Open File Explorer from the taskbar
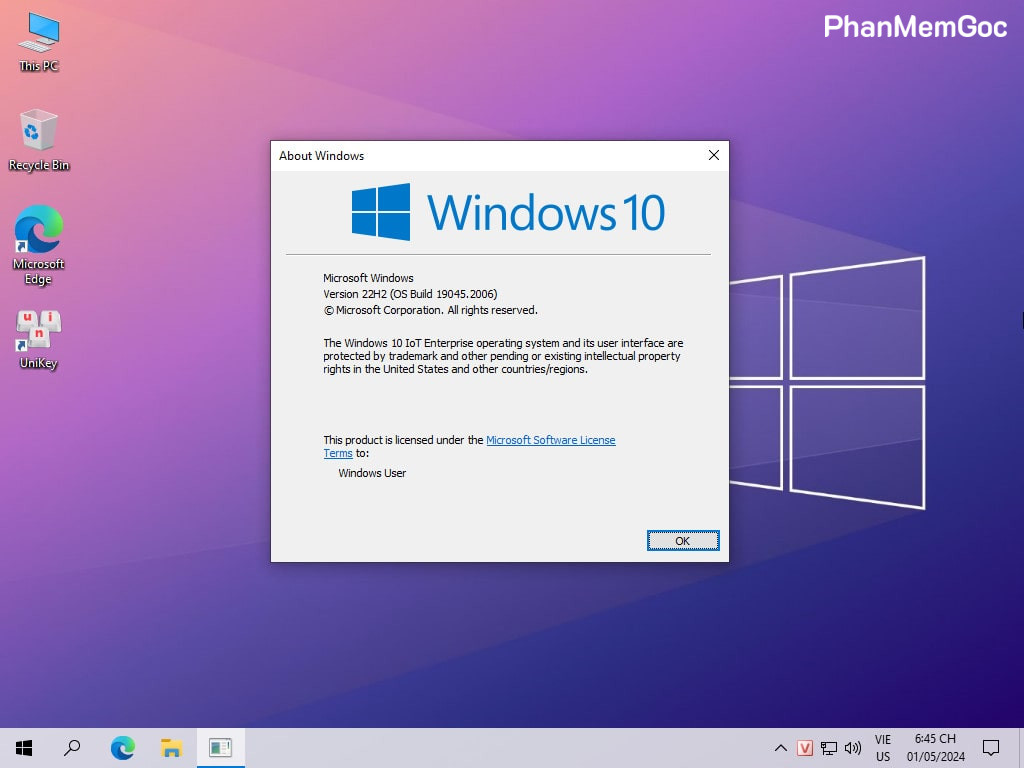 click(x=171, y=747)
